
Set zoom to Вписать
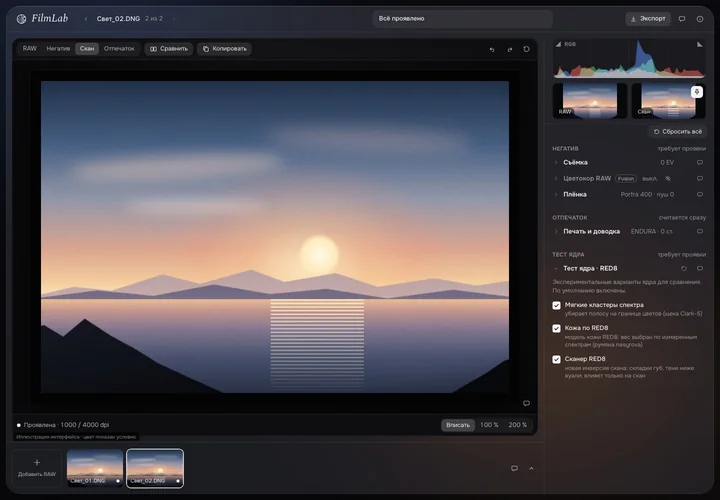458,425
